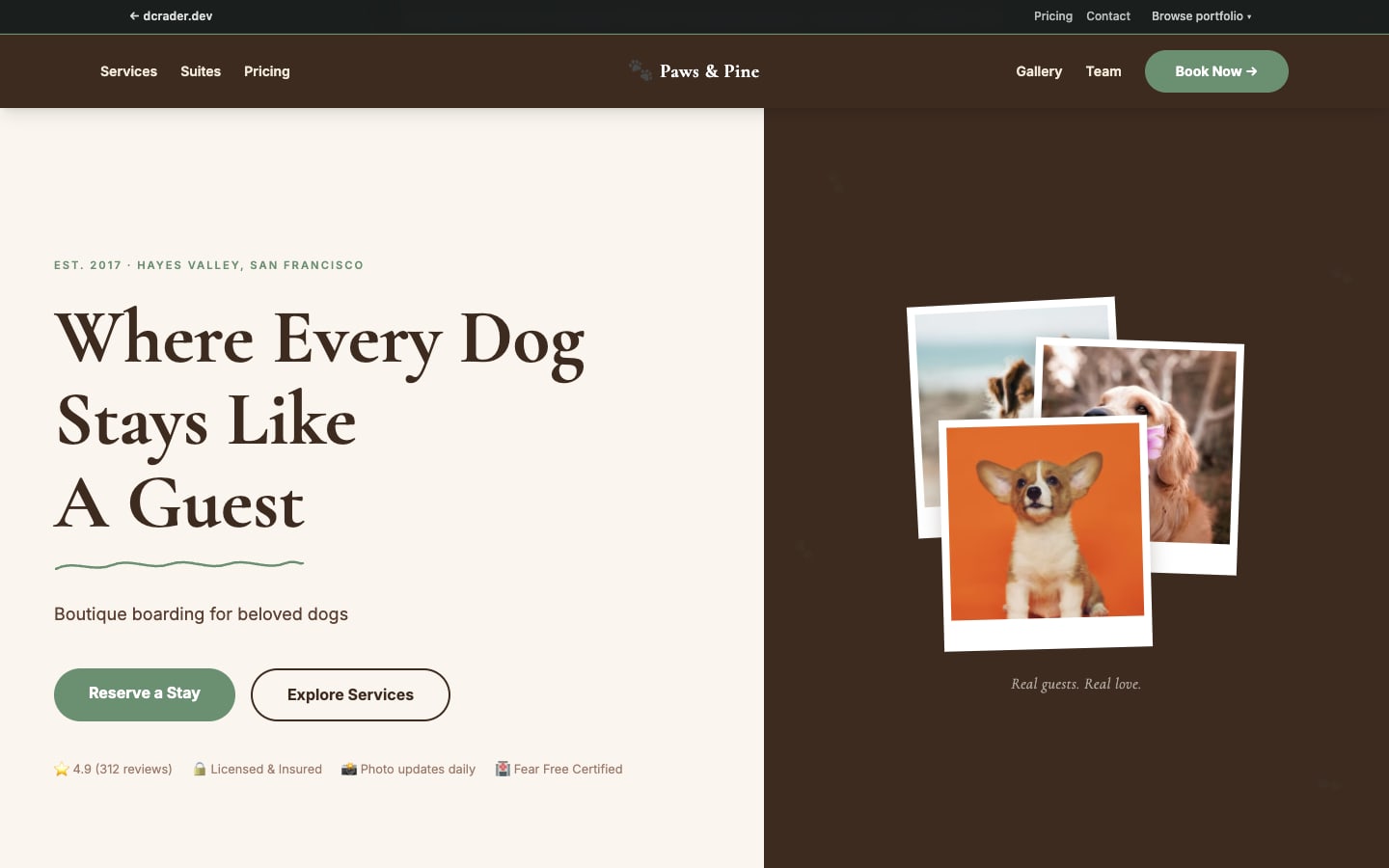Click the star icon beside 4.9 rating
Image resolution: width=1389 pixels, height=868 pixels.
(x=62, y=769)
